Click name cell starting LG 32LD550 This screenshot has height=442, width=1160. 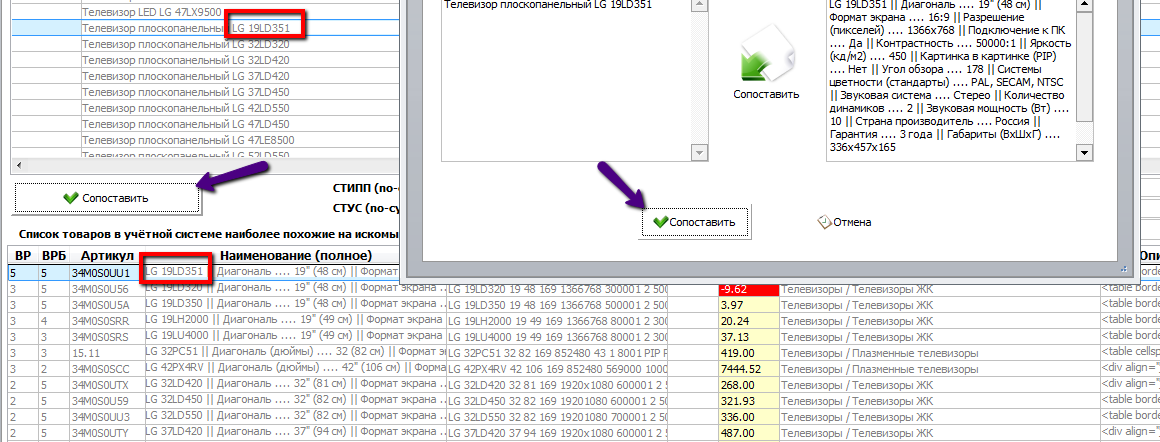(294, 417)
